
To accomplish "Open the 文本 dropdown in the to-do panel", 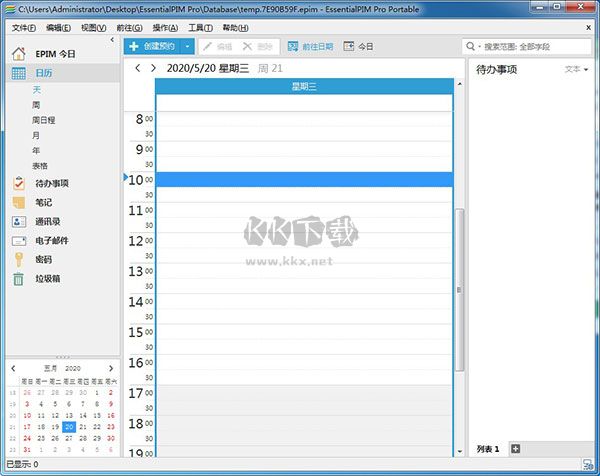I will click(576, 70).
